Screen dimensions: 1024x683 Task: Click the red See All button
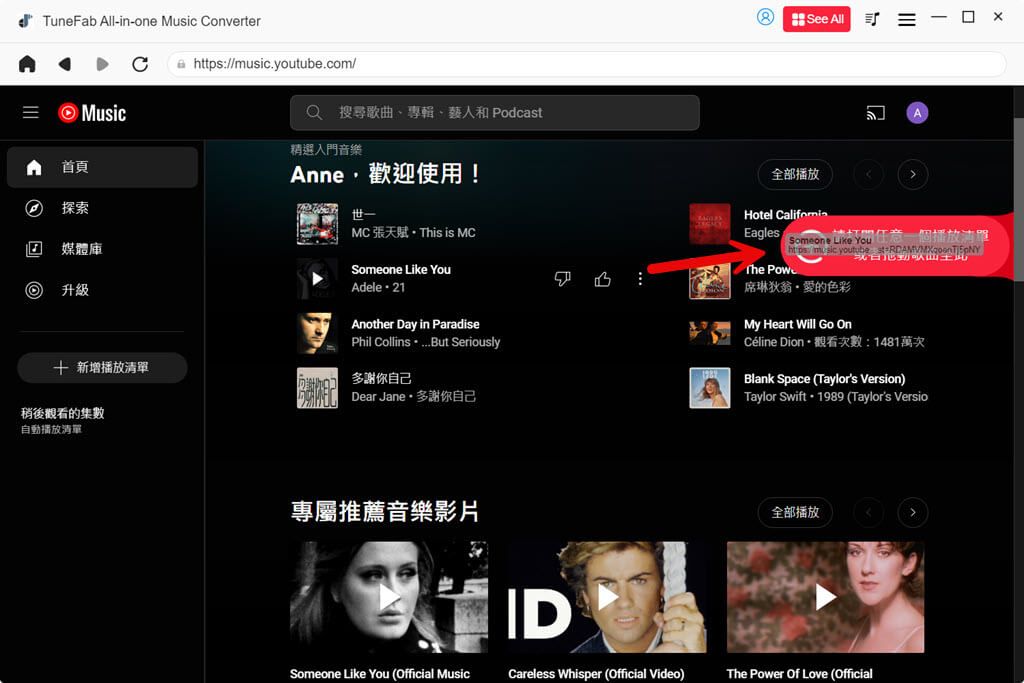coord(816,19)
